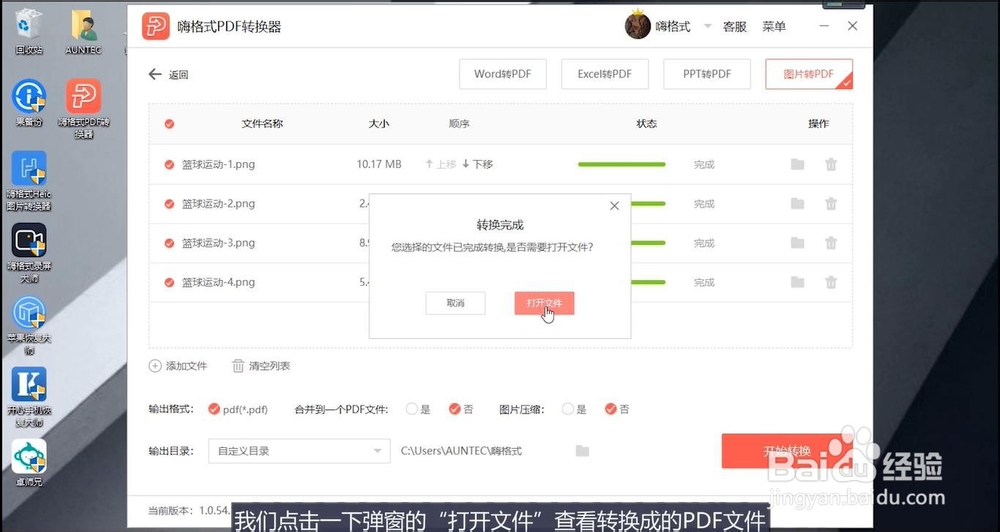1000x532 pixels.
Task: Toggle checkbox for 篮球运动-1.png
Action: click(x=169, y=165)
